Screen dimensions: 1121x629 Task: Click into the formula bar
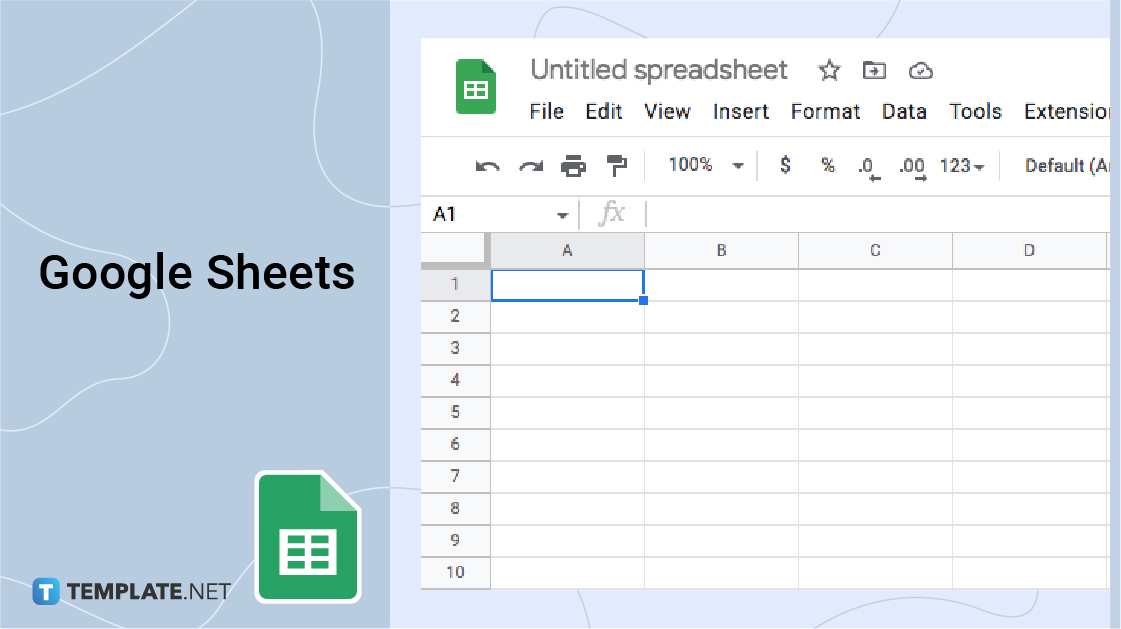pos(878,214)
